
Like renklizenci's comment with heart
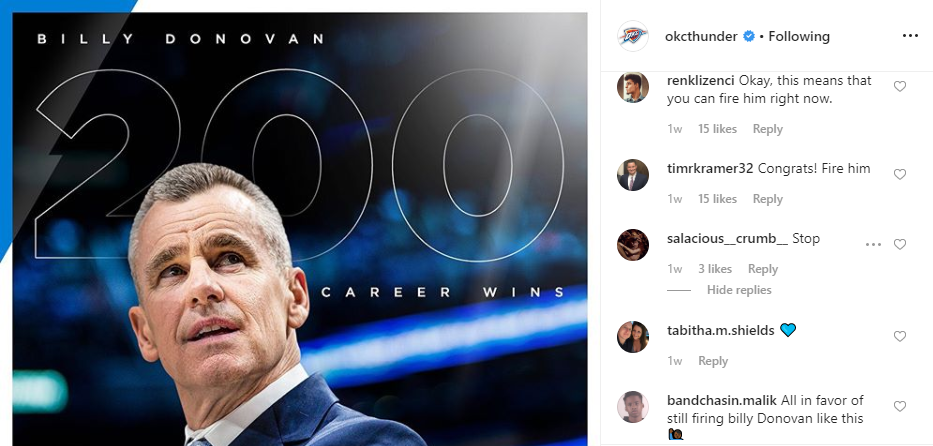[x=899, y=87]
